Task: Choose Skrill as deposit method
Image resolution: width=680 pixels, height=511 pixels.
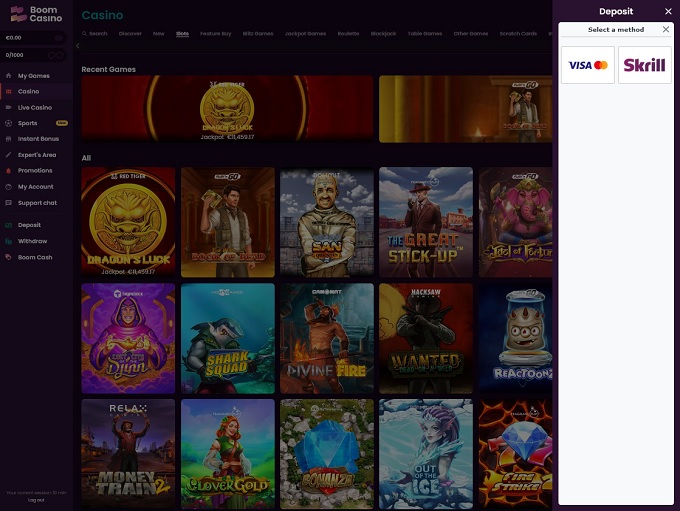Action: (x=644, y=65)
